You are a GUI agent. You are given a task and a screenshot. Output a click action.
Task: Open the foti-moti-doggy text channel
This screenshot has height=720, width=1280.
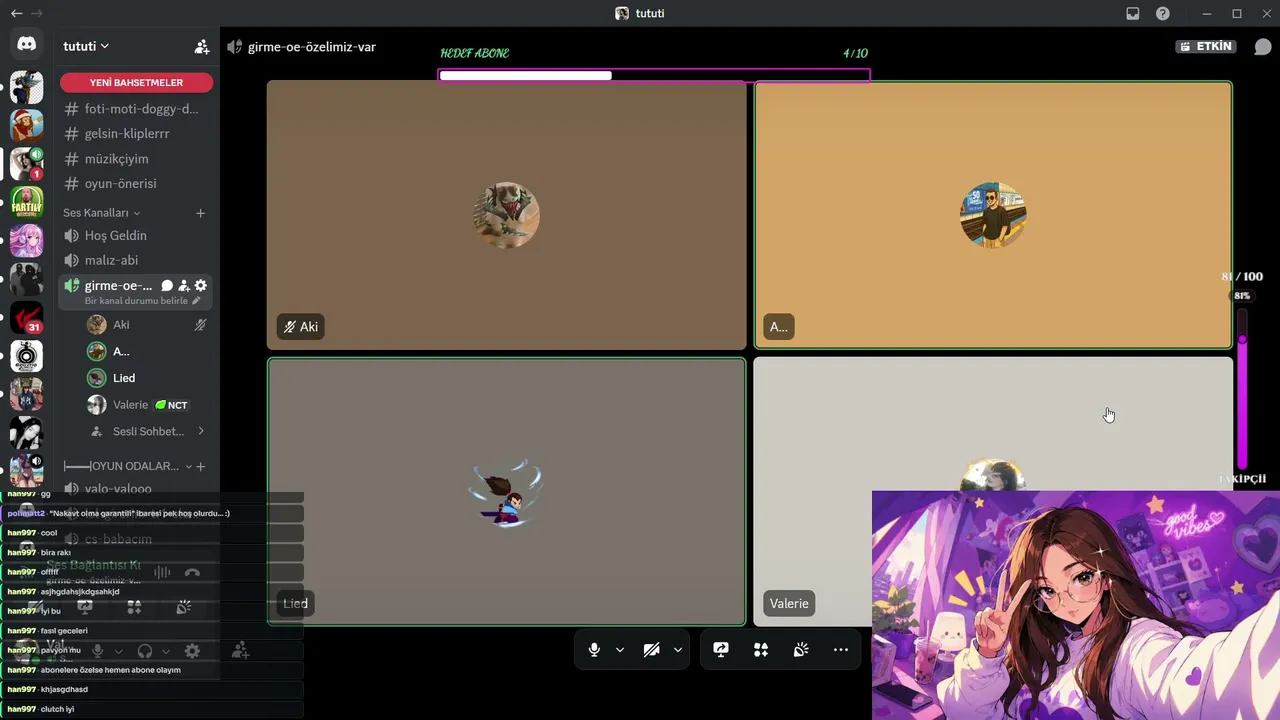point(138,109)
